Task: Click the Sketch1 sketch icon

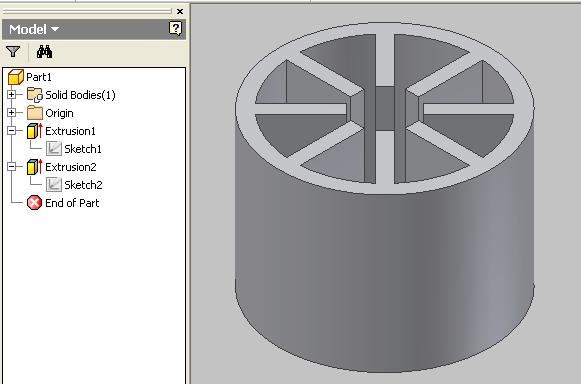Action: tap(54, 149)
